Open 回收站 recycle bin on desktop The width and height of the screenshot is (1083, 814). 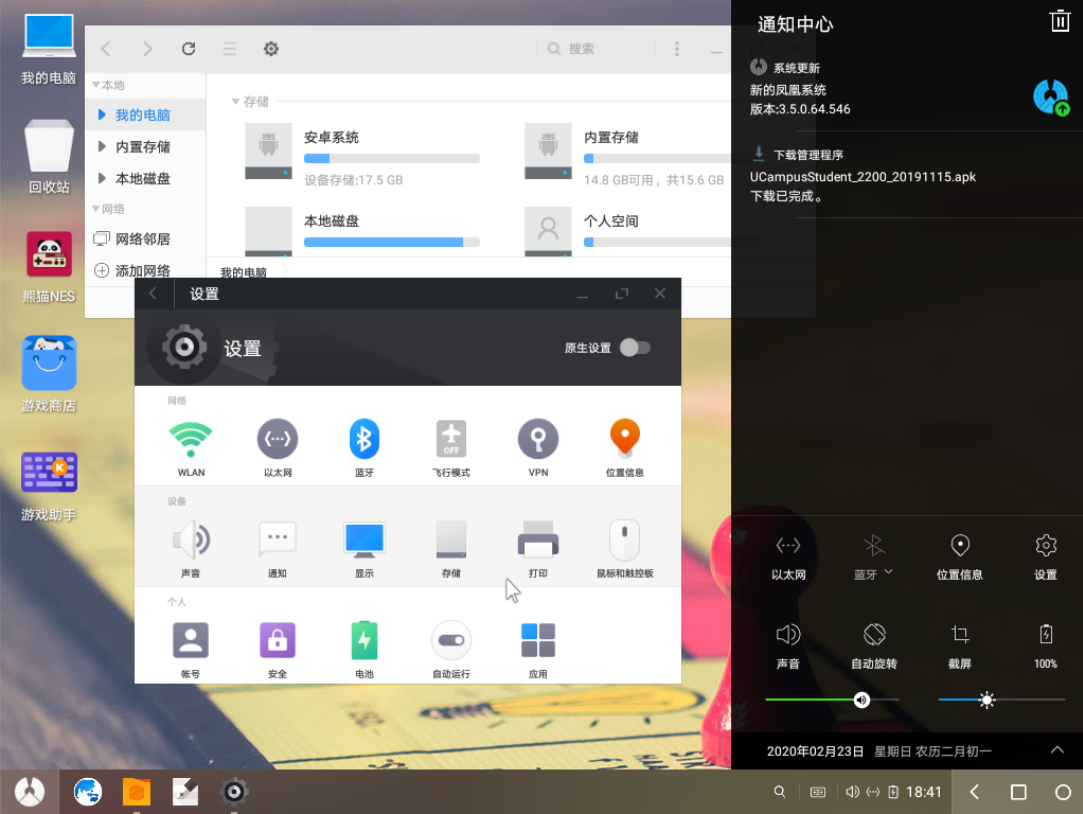48,157
